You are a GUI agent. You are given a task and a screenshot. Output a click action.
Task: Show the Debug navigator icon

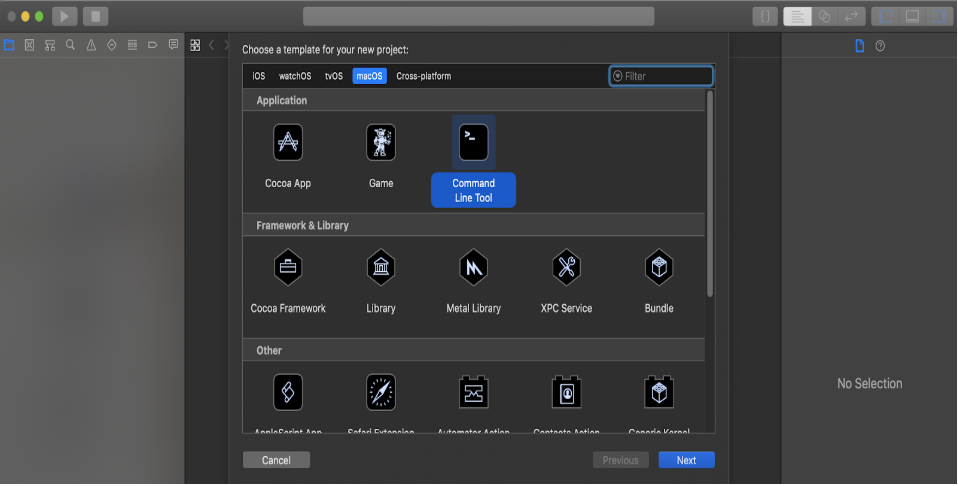[132, 45]
